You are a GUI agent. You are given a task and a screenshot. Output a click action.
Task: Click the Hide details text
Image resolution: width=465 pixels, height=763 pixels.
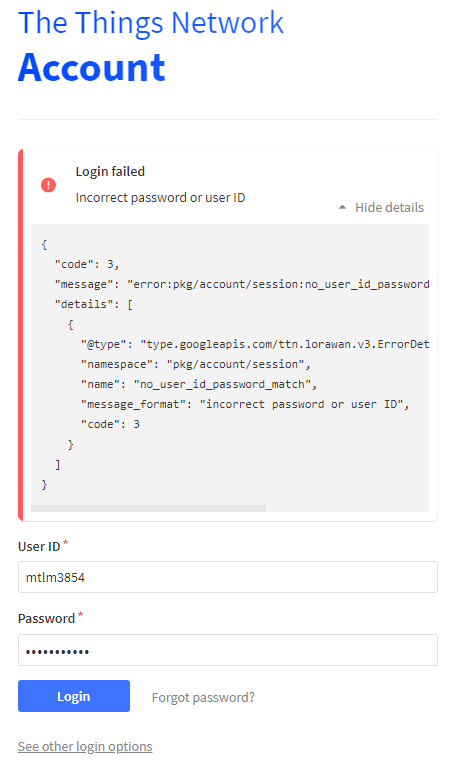[389, 207]
